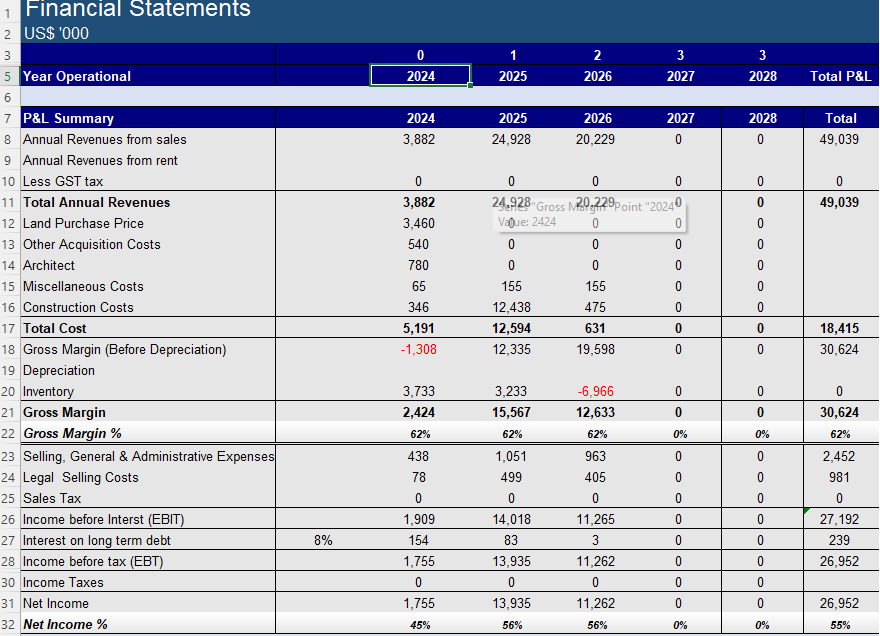
Task: Select "Selling, General & Administrative Expenses" label
Action: (x=149, y=456)
